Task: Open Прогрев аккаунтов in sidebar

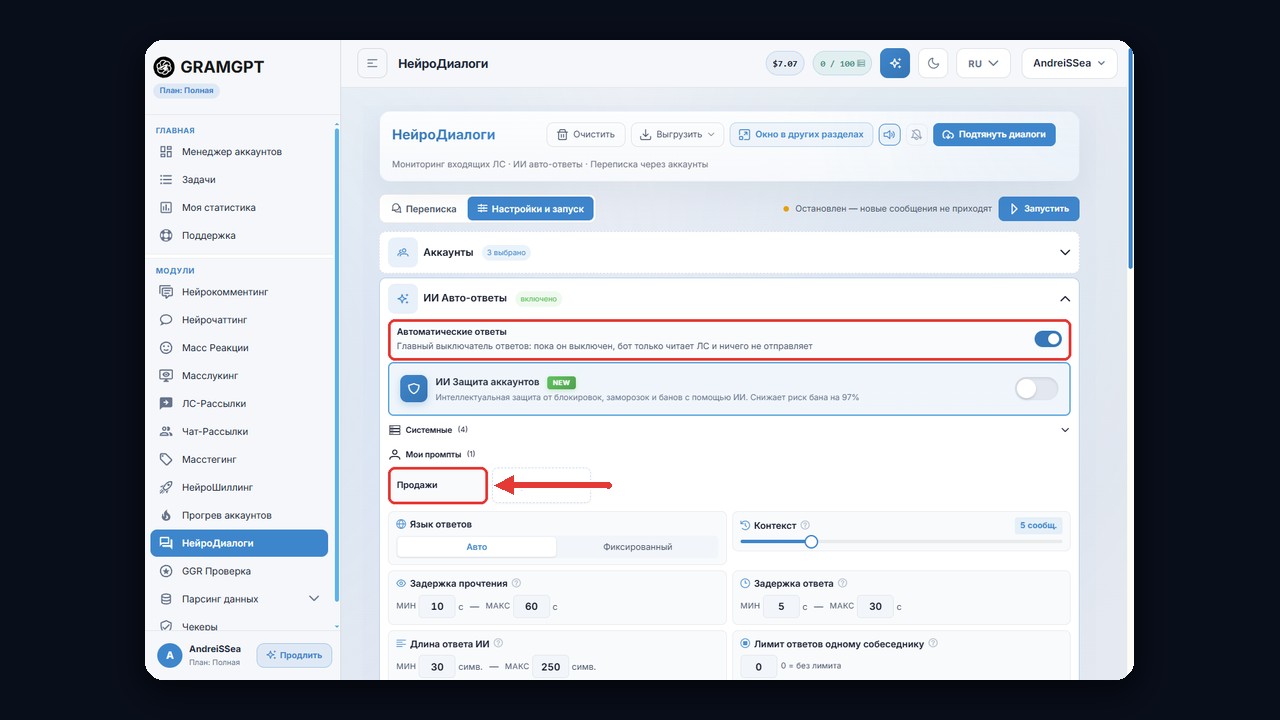Action: point(240,515)
